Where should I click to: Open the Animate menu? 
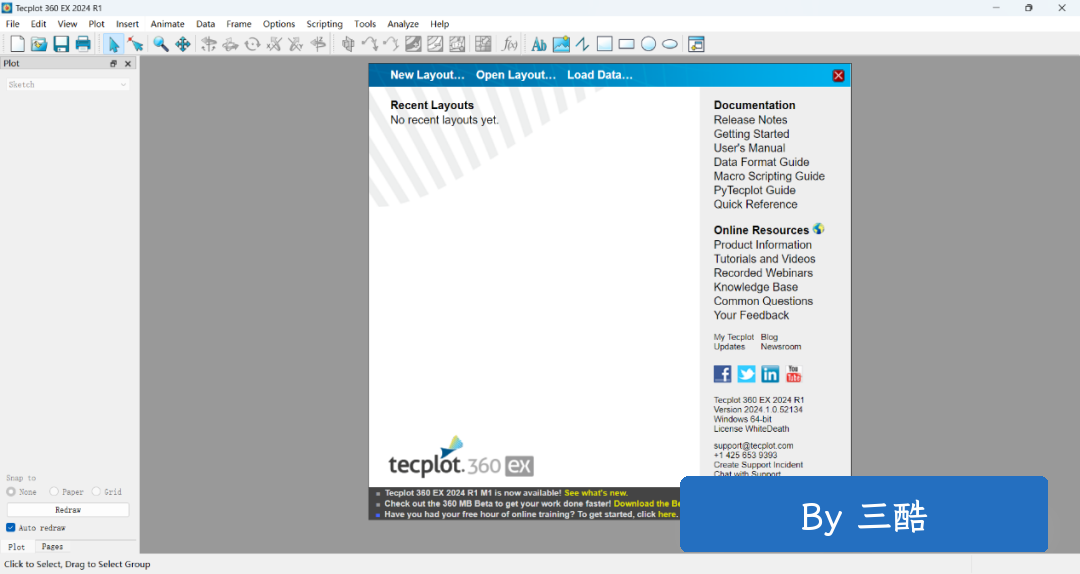[x=167, y=24]
